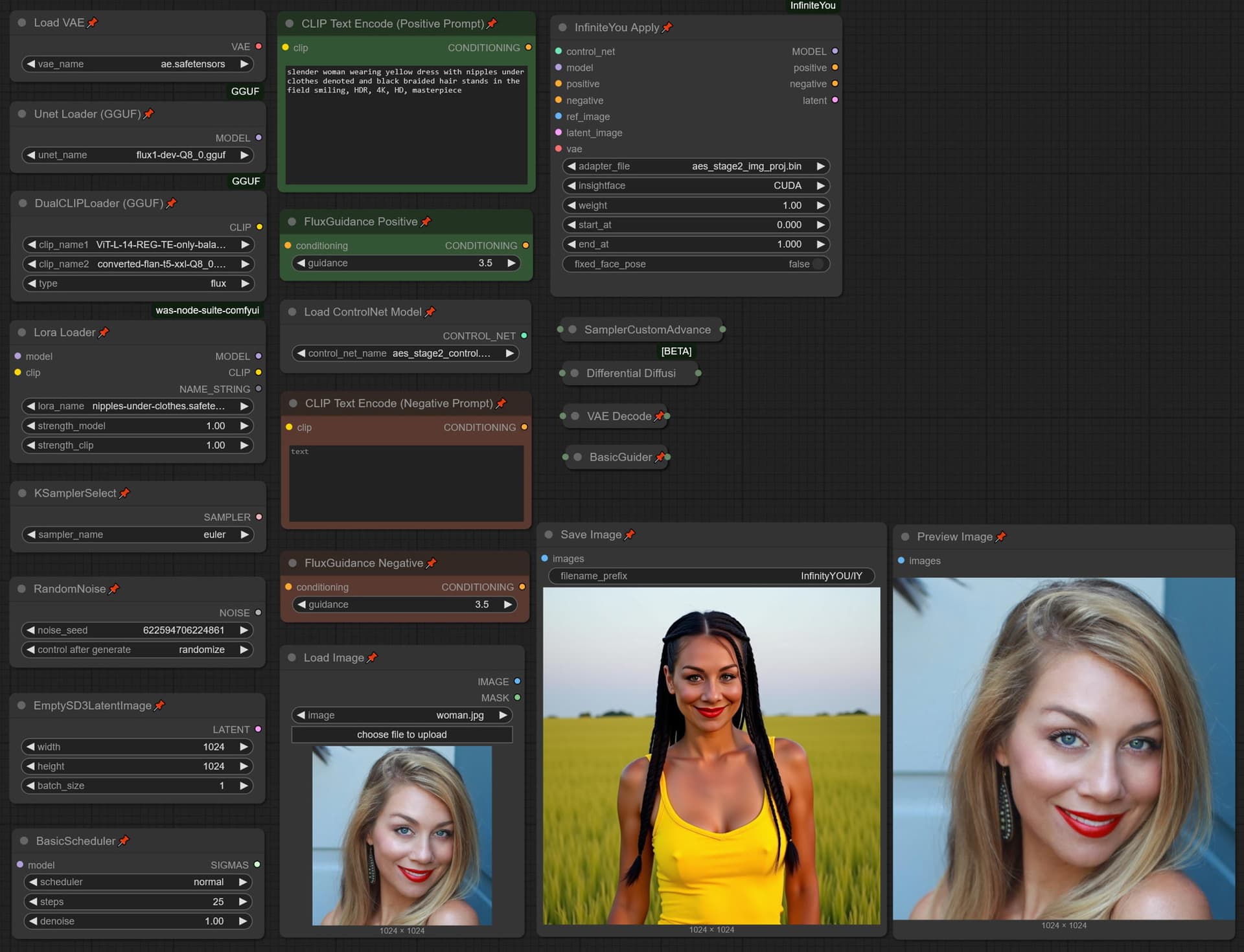The height and width of the screenshot is (952, 1244).
Task: Open the scheduler dropdown showing normal
Action: click(138, 882)
